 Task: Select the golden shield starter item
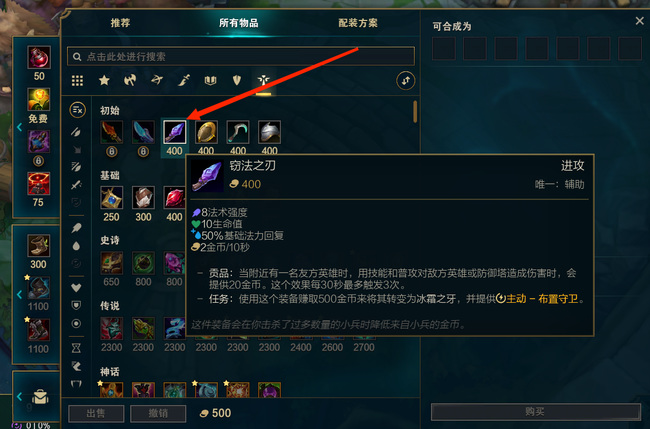click(206, 132)
